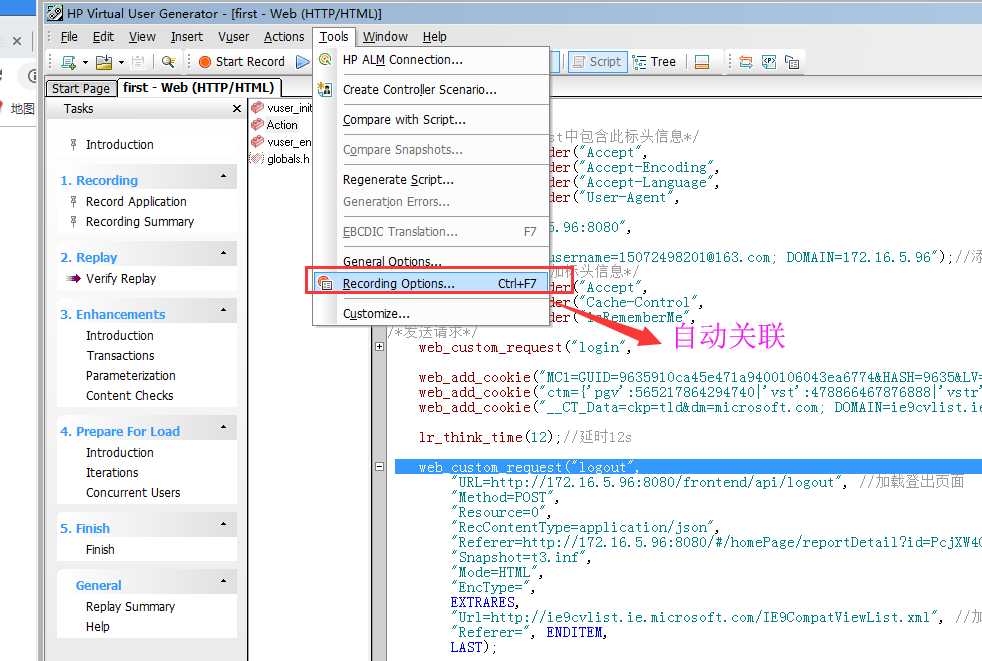Switch to Script view
Image resolution: width=982 pixels, height=661 pixels.
[x=597, y=61]
